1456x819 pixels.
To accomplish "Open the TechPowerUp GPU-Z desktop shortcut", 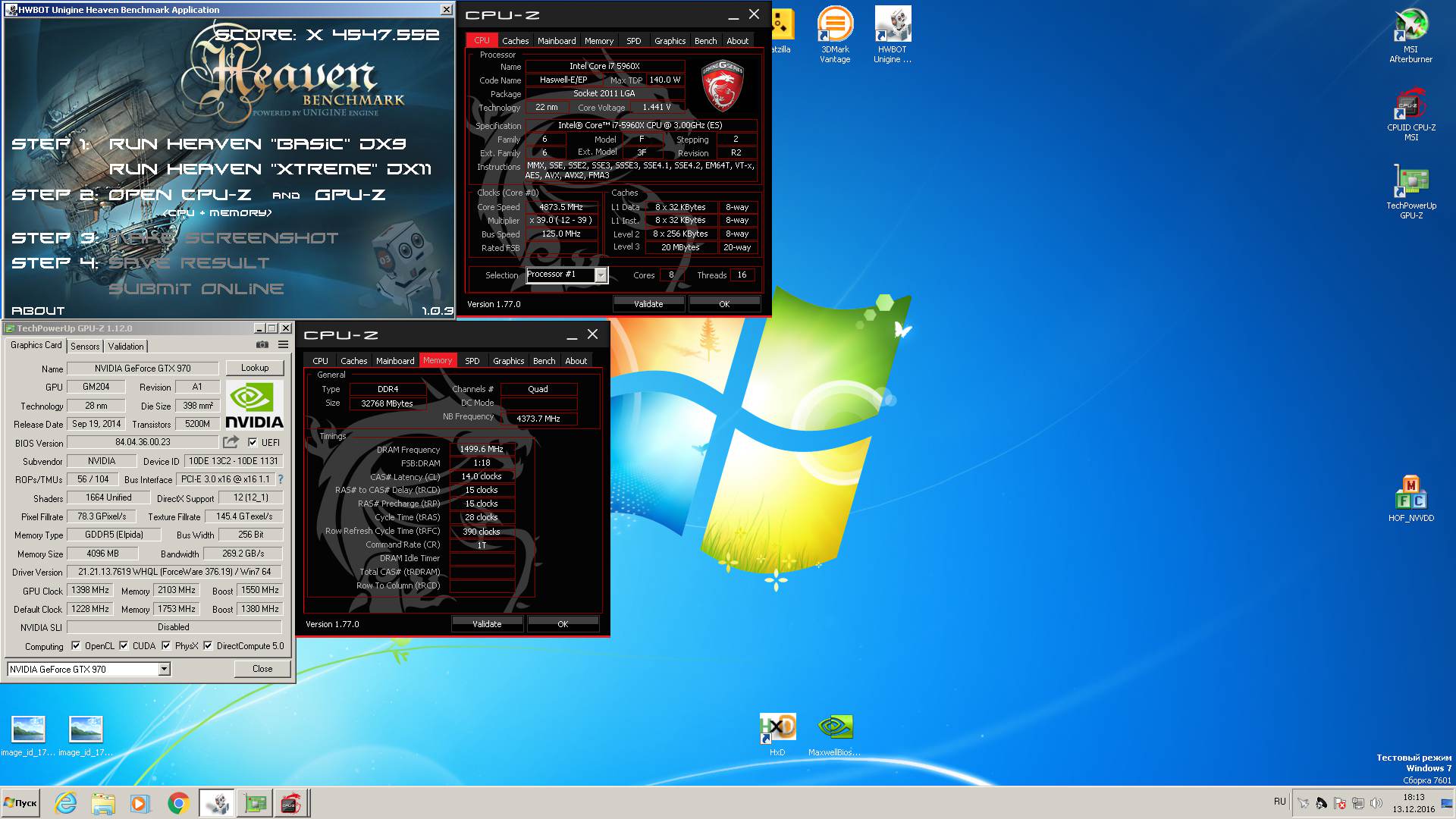I will (1410, 193).
